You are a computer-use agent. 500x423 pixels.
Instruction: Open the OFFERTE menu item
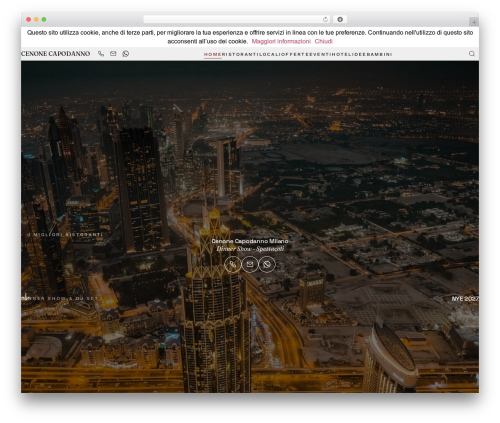pos(294,54)
